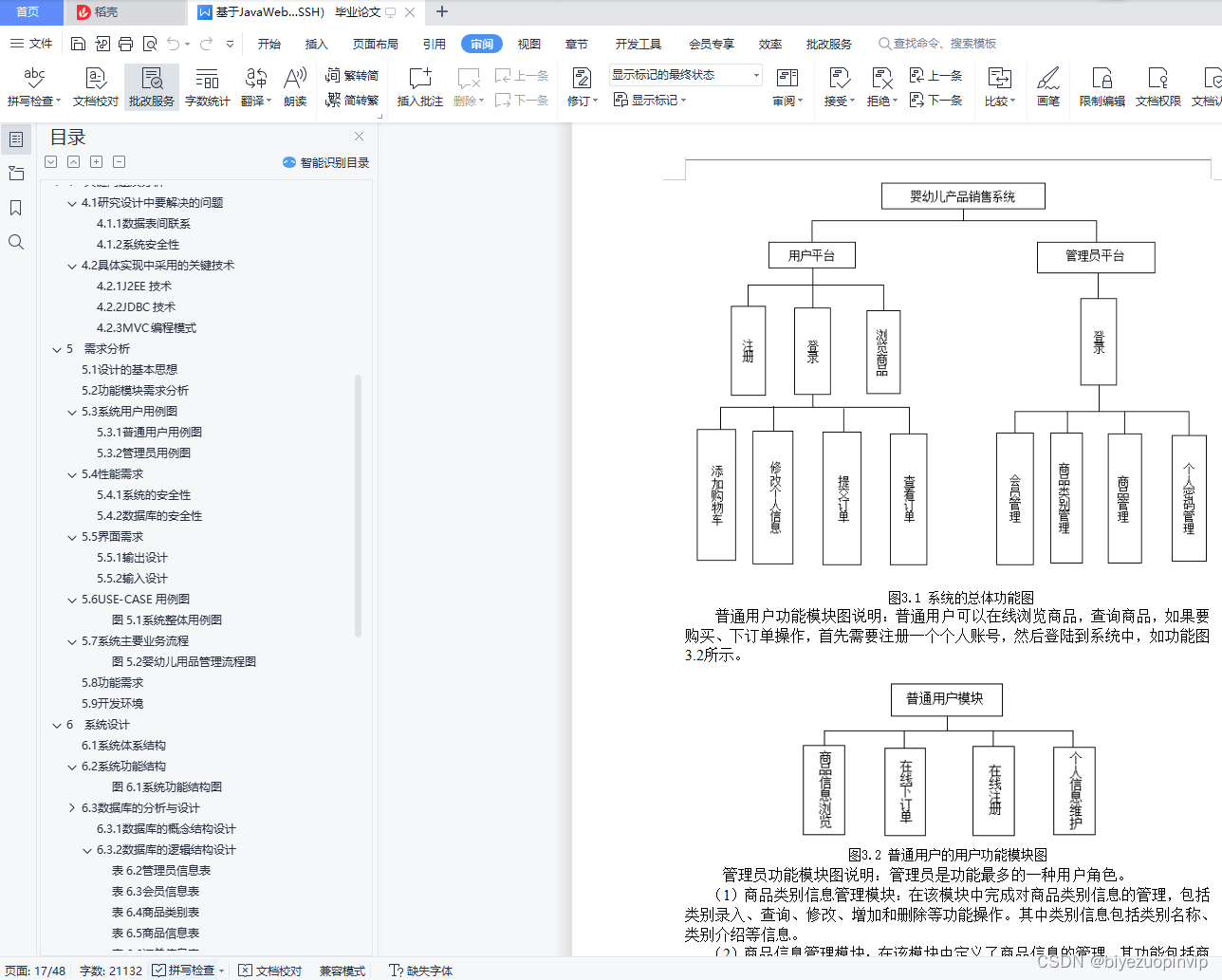This screenshot has height=980, width=1222.
Task: Click 页面: 17/48 in the status bar
Action: [x=35, y=971]
